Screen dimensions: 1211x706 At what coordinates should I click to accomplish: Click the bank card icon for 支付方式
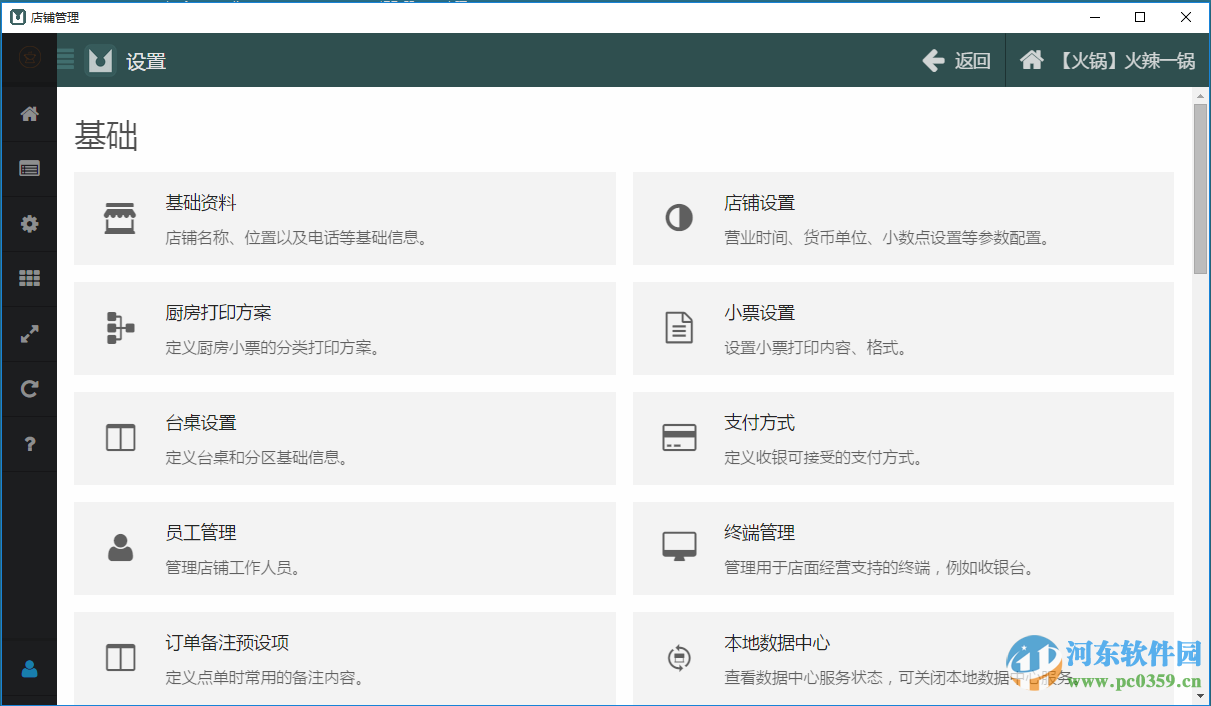click(x=679, y=438)
